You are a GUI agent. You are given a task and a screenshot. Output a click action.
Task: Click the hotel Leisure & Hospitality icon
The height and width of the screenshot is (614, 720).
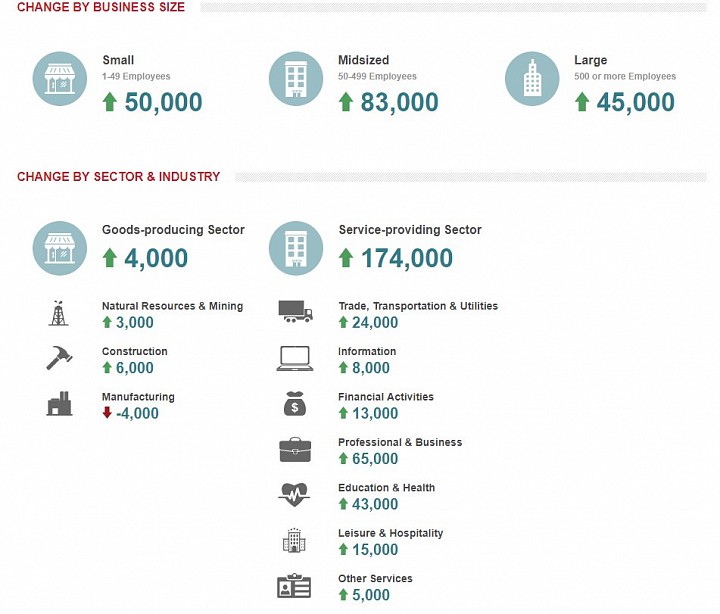point(294,540)
